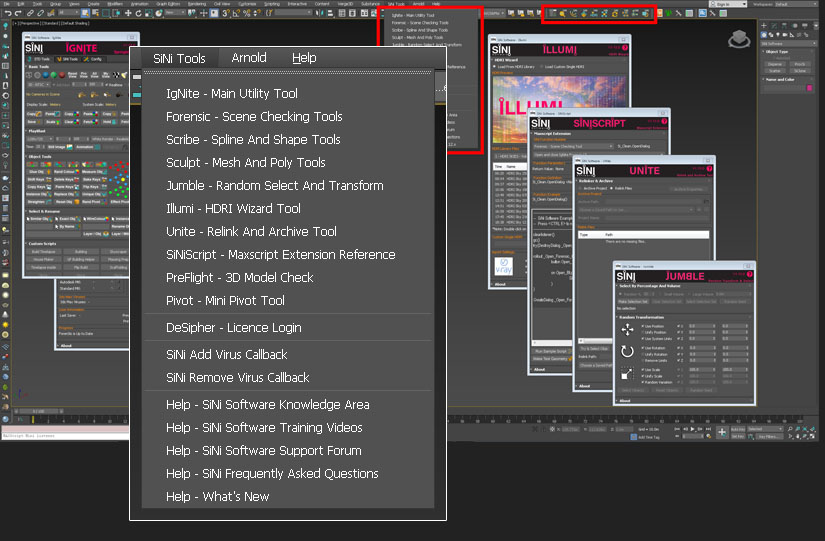The image size is (825, 541).
Task: Collapse the Object Type rollout
Action: (777, 52)
